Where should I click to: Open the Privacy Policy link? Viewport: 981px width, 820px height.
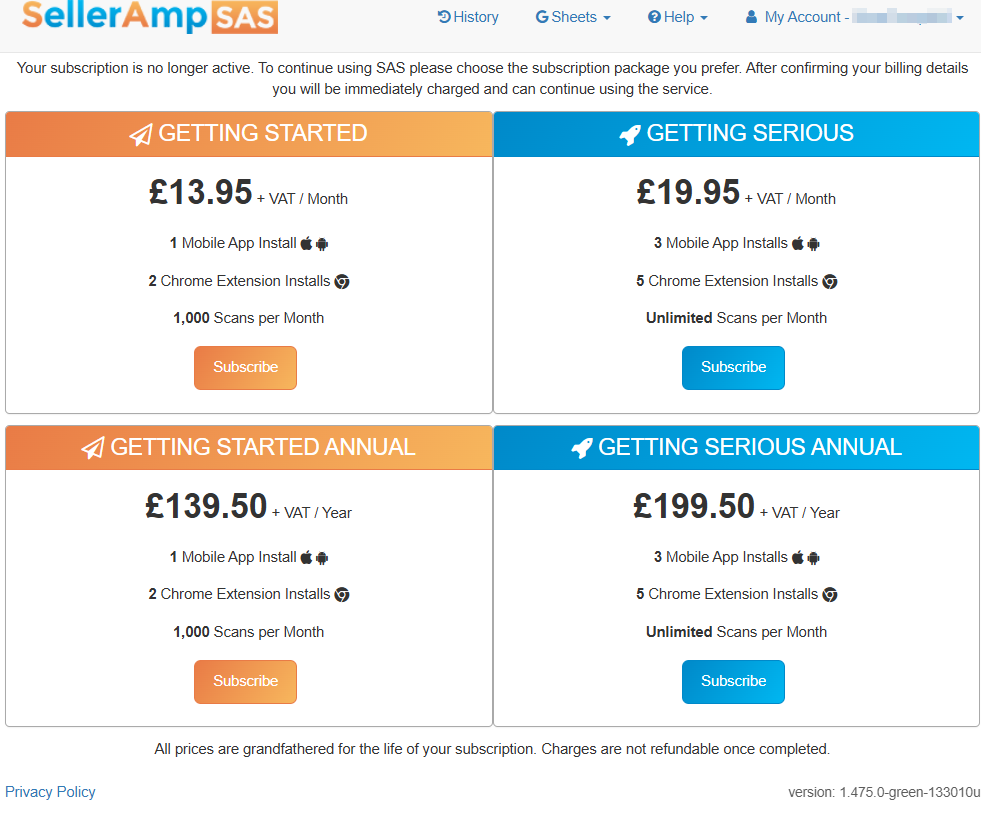tap(50, 791)
